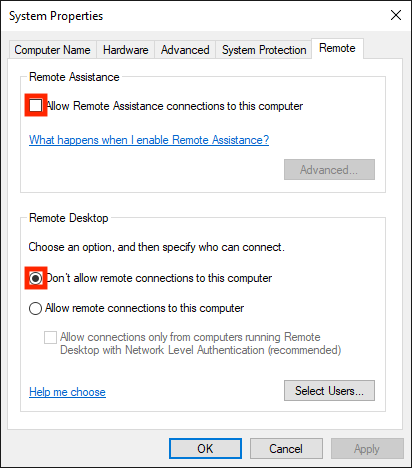Click the Select Users... button
Viewport: 412px width, 468px height.
(329, 391)
